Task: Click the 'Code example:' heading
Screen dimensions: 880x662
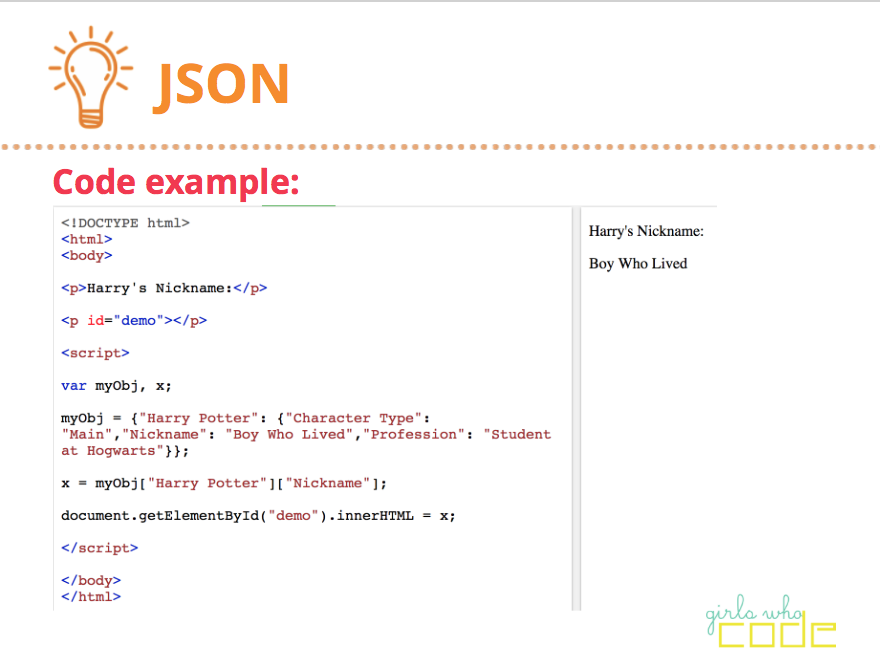Action: coord(176,182)
